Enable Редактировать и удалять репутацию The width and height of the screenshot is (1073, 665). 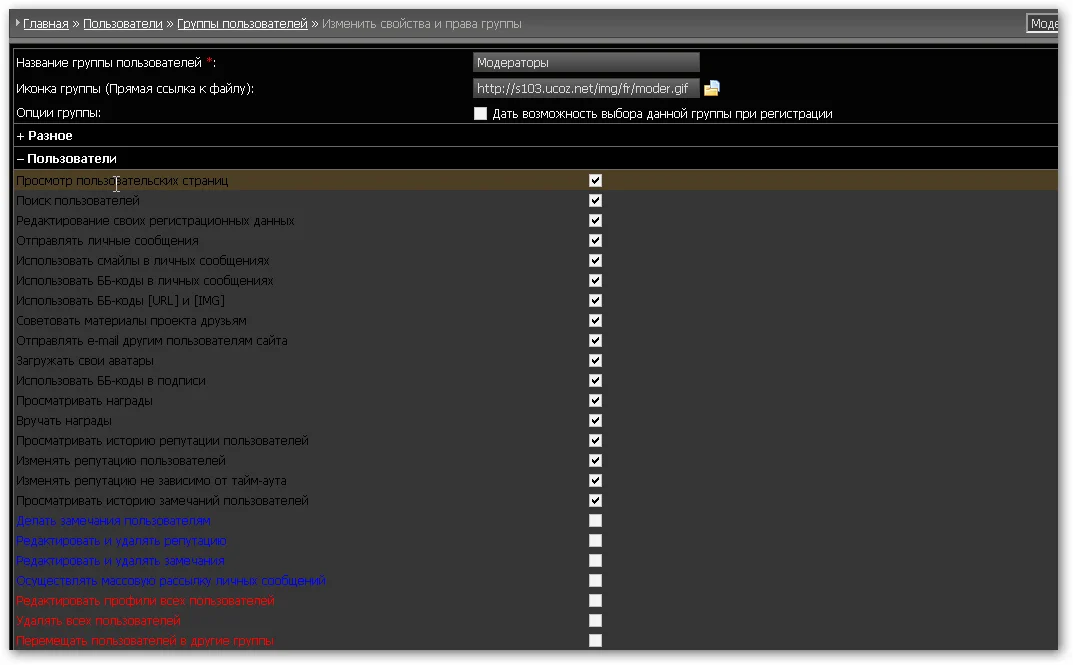tap(595, 540)
